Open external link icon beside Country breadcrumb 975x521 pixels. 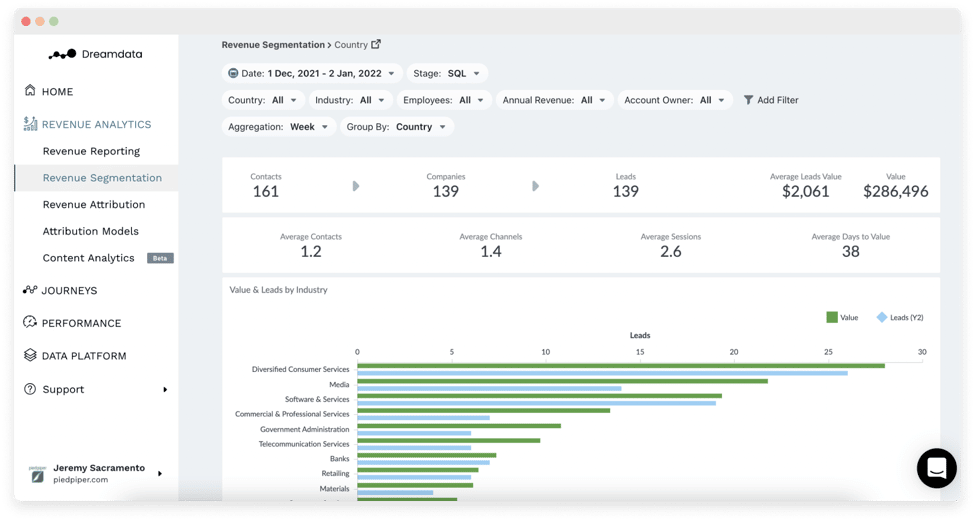coord(376,44)
